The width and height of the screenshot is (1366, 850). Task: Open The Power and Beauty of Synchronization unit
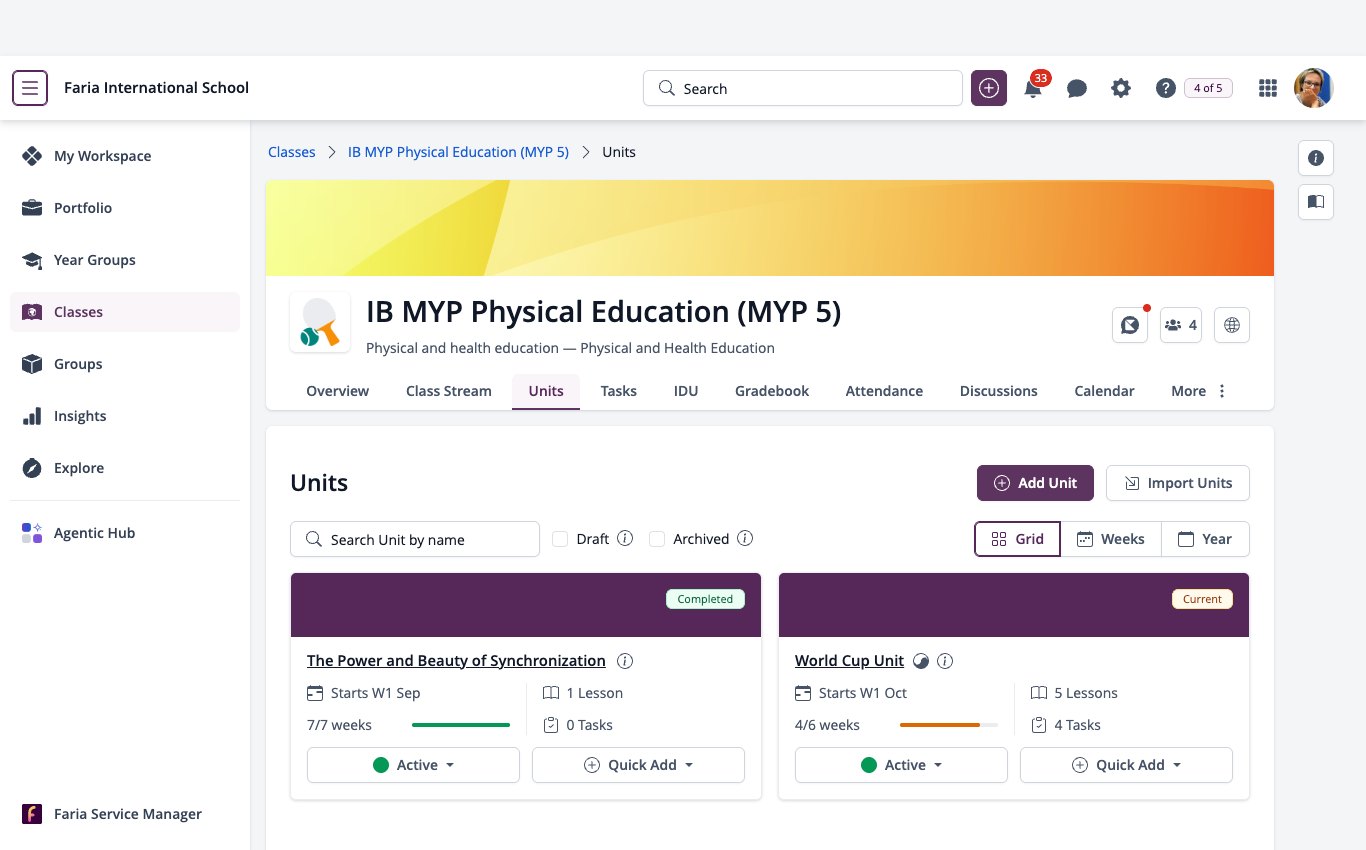point(456,661)
